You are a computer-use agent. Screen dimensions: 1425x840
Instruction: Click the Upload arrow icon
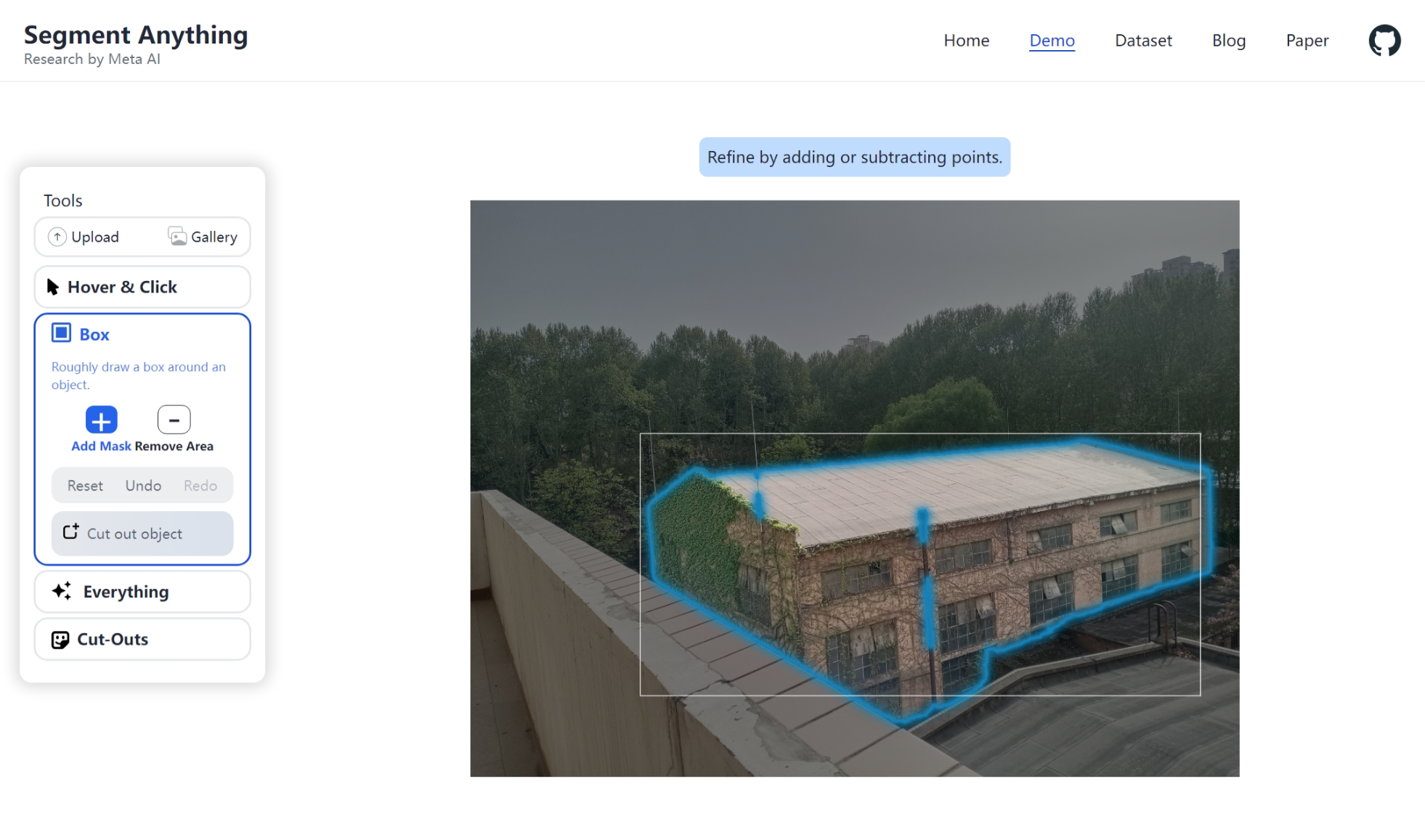pos(57,237)
